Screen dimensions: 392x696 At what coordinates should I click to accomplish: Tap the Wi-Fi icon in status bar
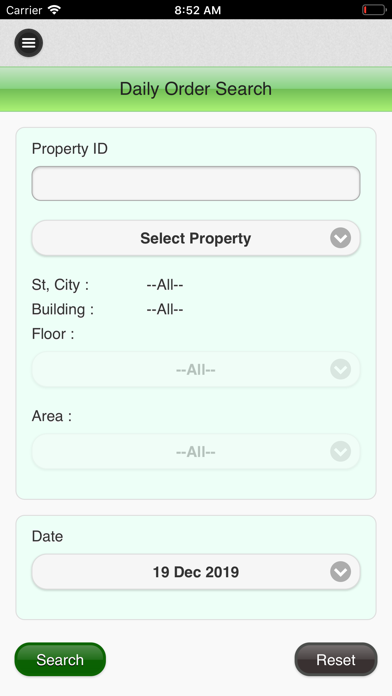click(x=54, y=10)
